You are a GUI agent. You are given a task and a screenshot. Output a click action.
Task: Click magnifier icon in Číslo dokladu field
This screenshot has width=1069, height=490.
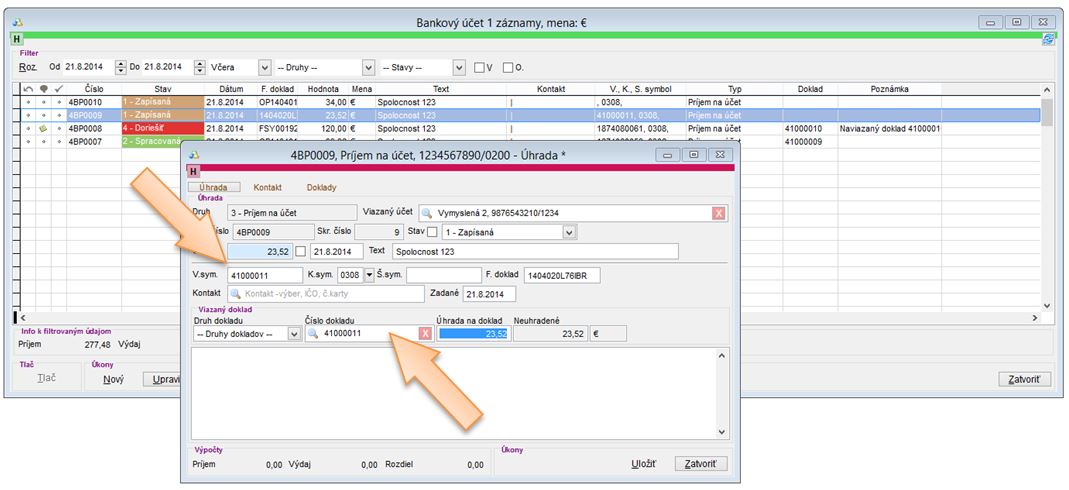pos(312,334)
